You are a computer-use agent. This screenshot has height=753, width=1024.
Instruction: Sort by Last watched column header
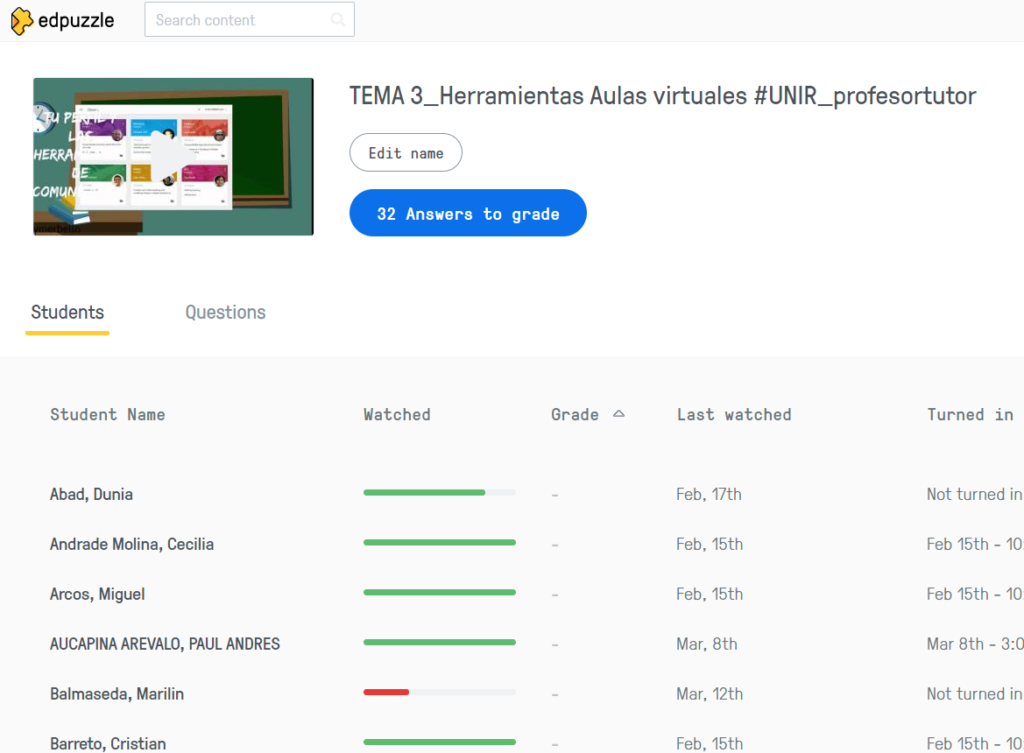(733, 414)
